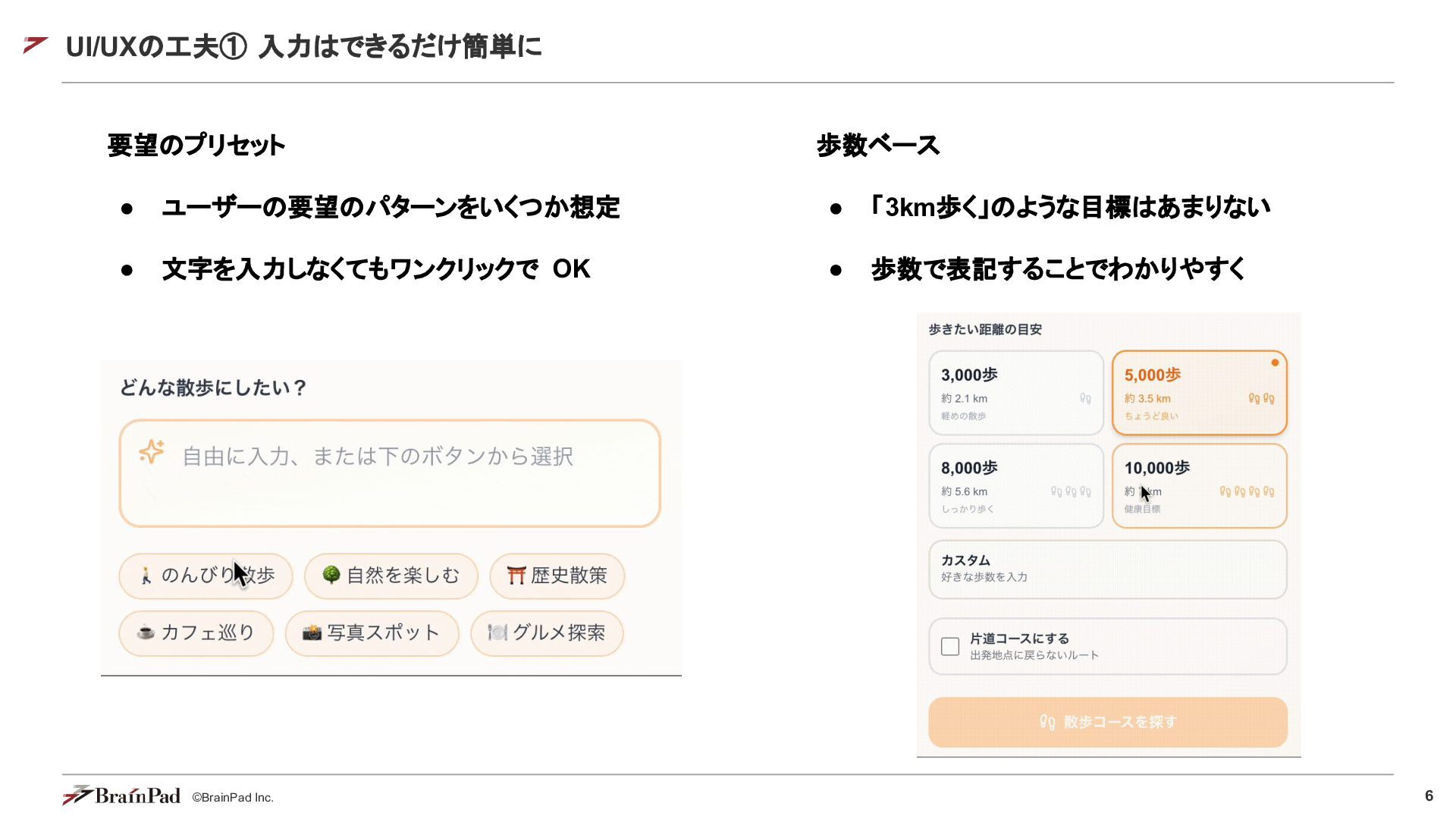1456x819 pixels.
Task: Select the 歴史散策 preset chip
Action: tap(557, 576)
